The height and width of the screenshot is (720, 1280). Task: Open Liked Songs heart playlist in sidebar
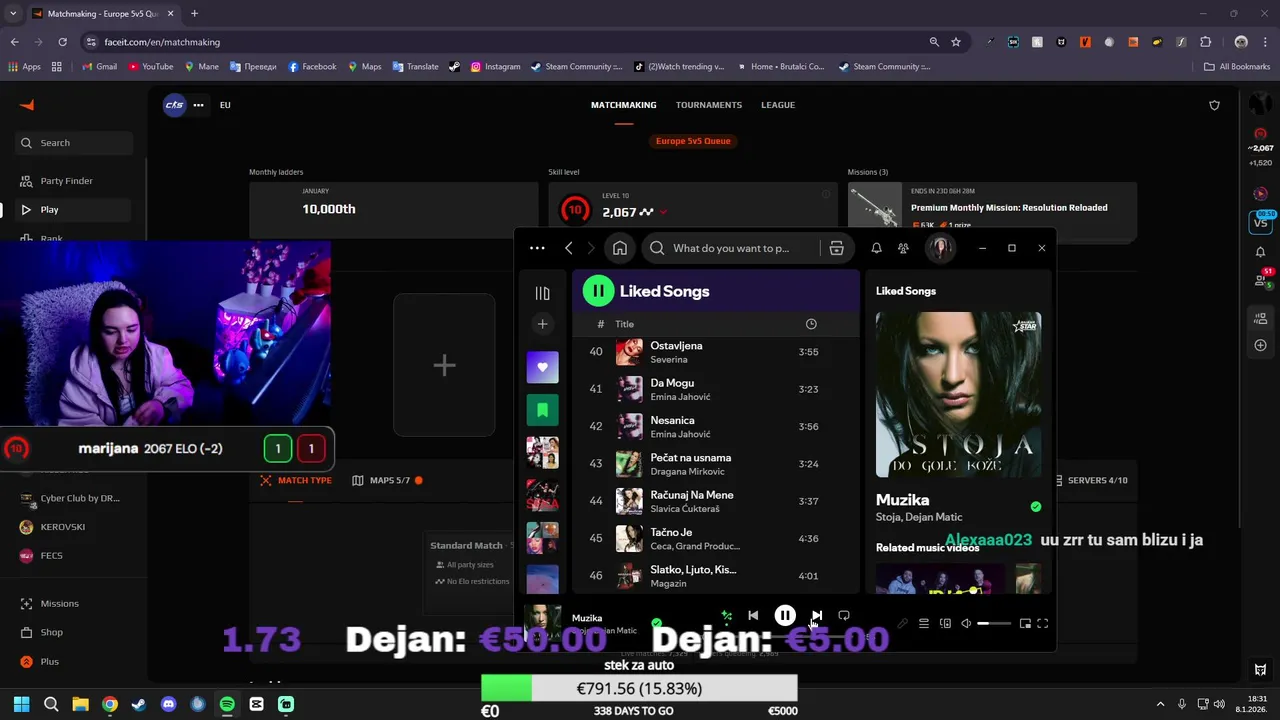pos(543,367)
